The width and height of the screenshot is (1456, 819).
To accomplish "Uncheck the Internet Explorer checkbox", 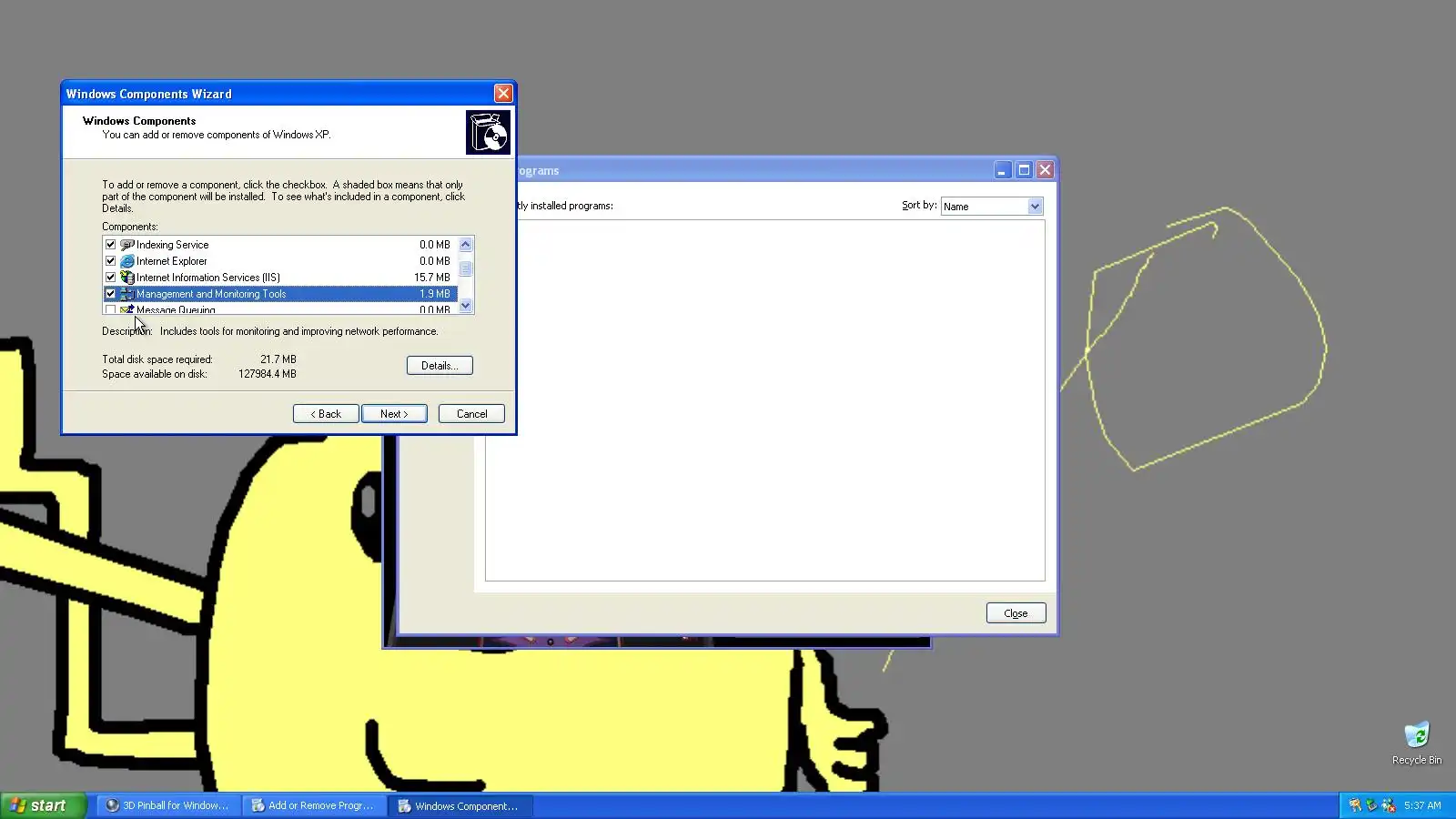I will [111, 261].
